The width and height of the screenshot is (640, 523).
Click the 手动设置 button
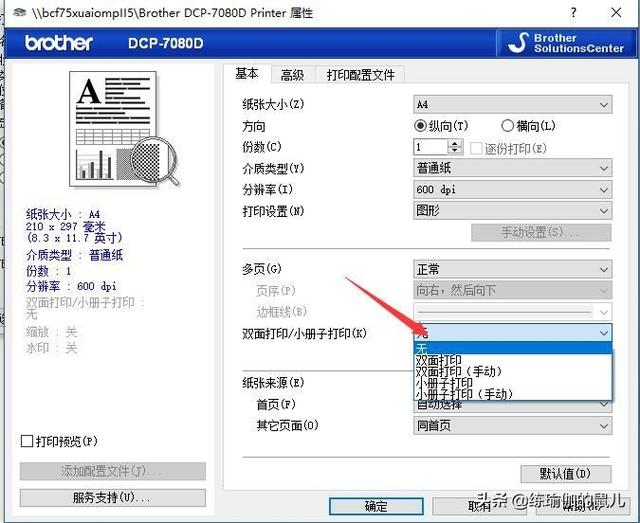541,233
